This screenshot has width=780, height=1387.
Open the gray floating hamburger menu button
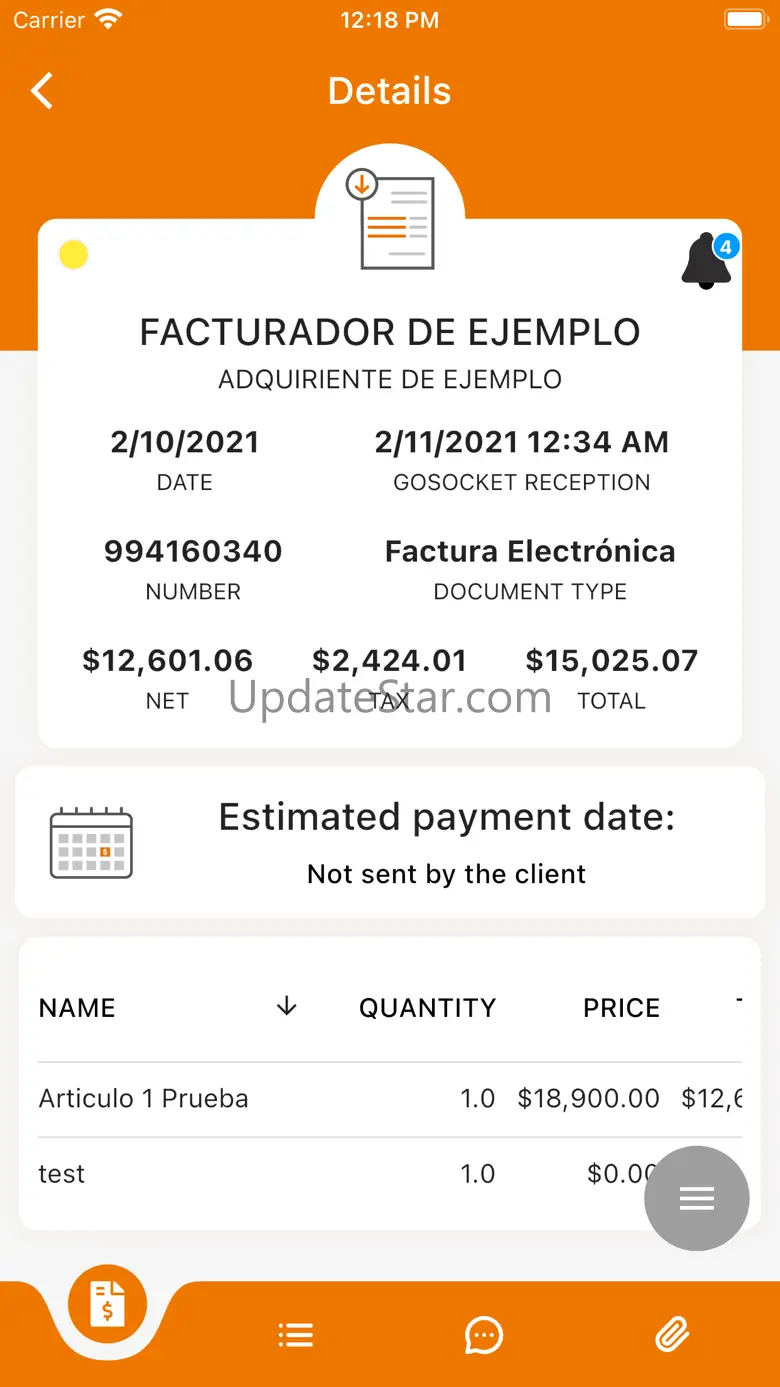click(697, 1198)
